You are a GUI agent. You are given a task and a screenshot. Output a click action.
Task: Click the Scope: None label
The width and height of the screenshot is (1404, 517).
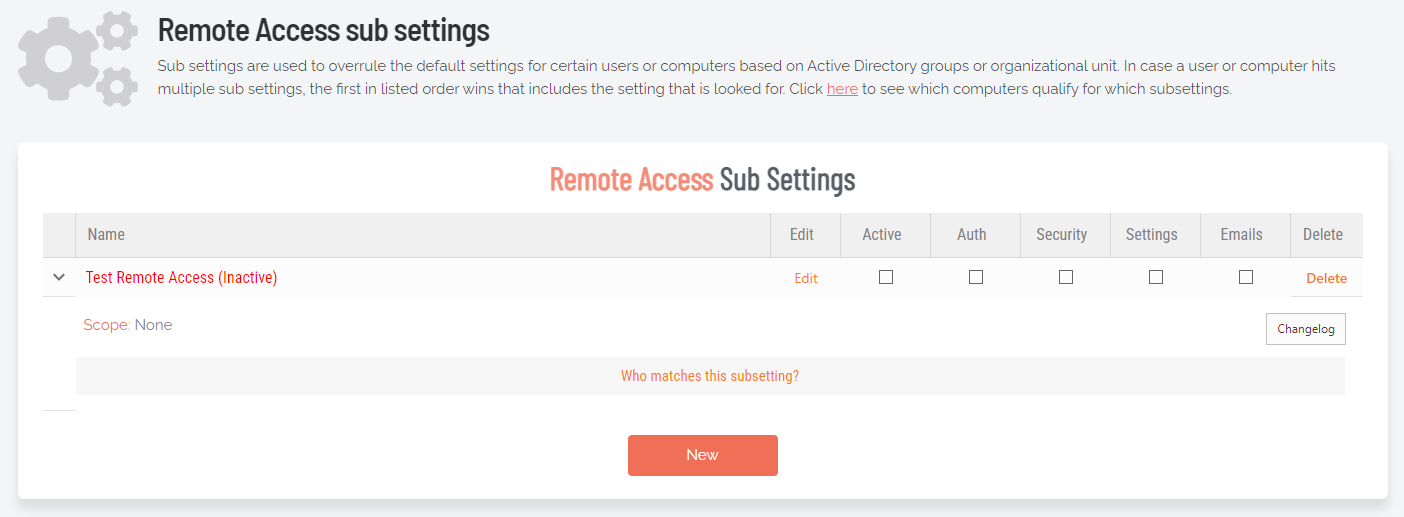[128, 325]
